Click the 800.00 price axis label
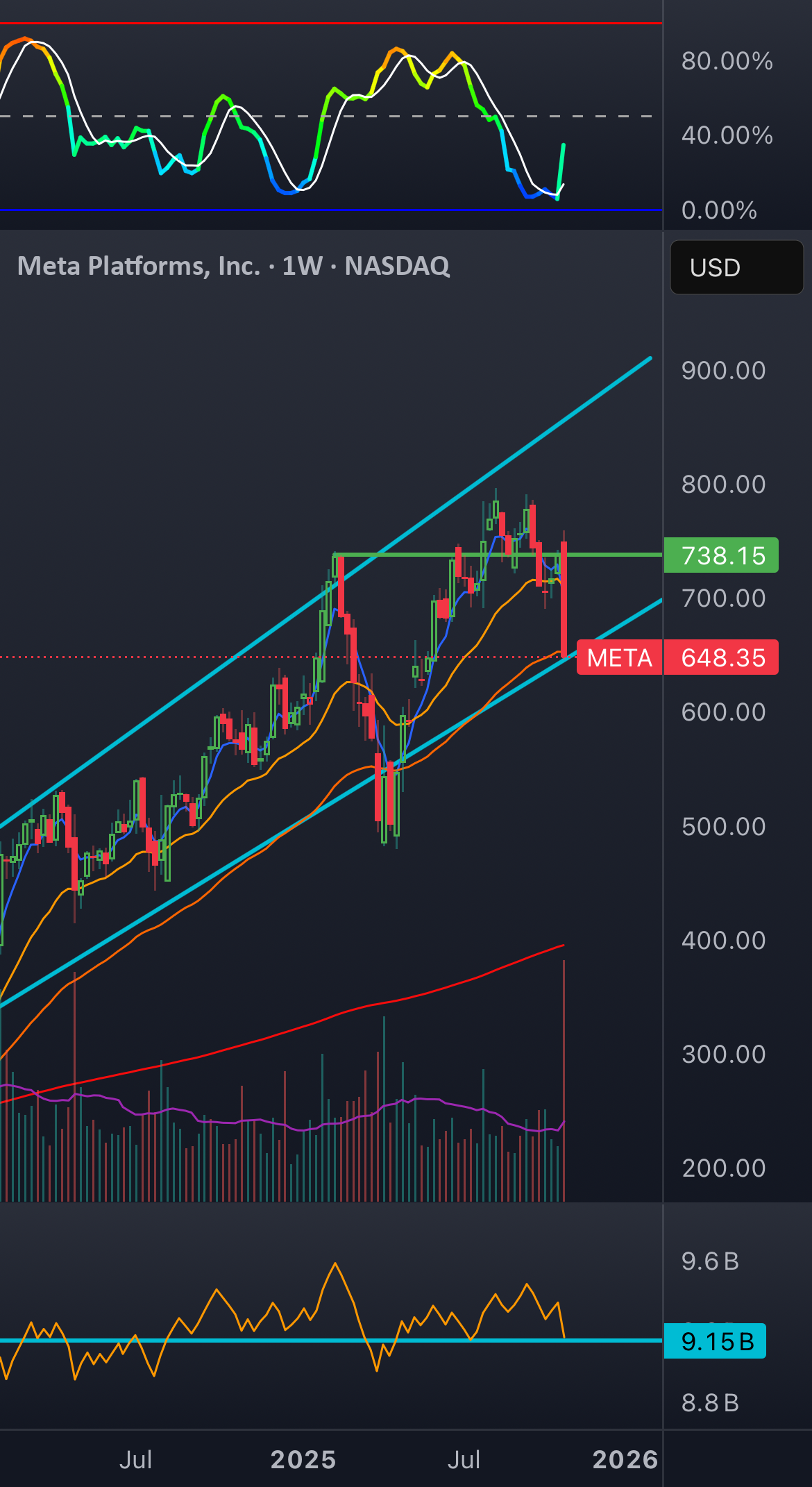 click(723, 485)
